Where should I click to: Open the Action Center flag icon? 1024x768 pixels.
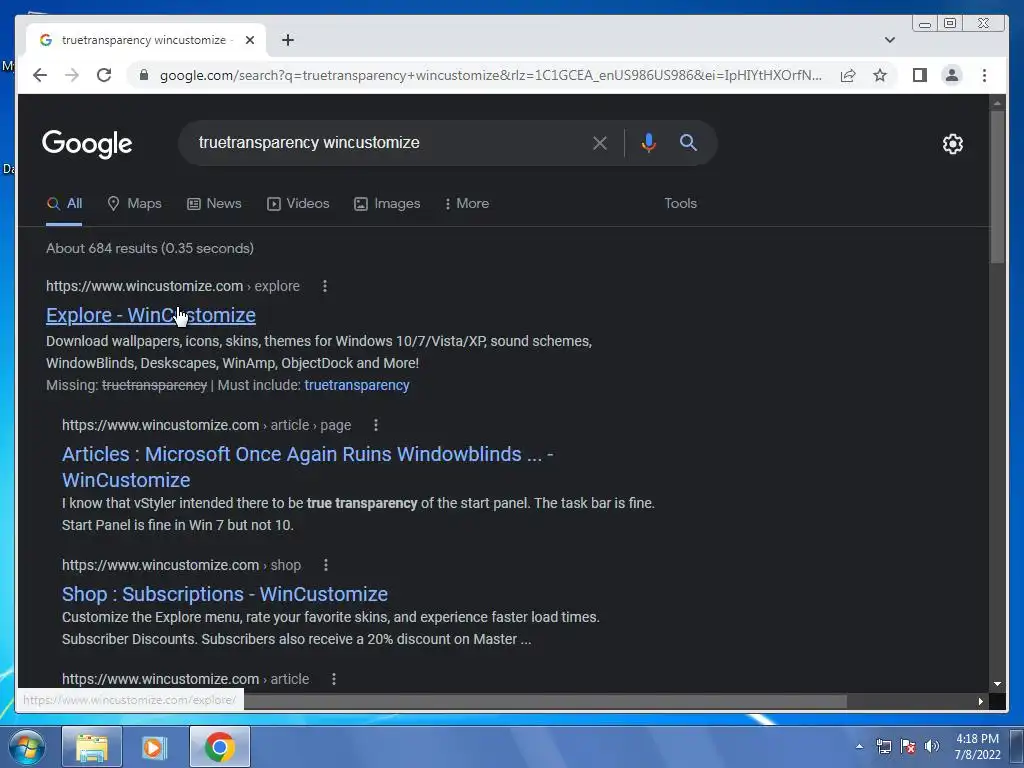pyautogui.click(x=908, y=746)
